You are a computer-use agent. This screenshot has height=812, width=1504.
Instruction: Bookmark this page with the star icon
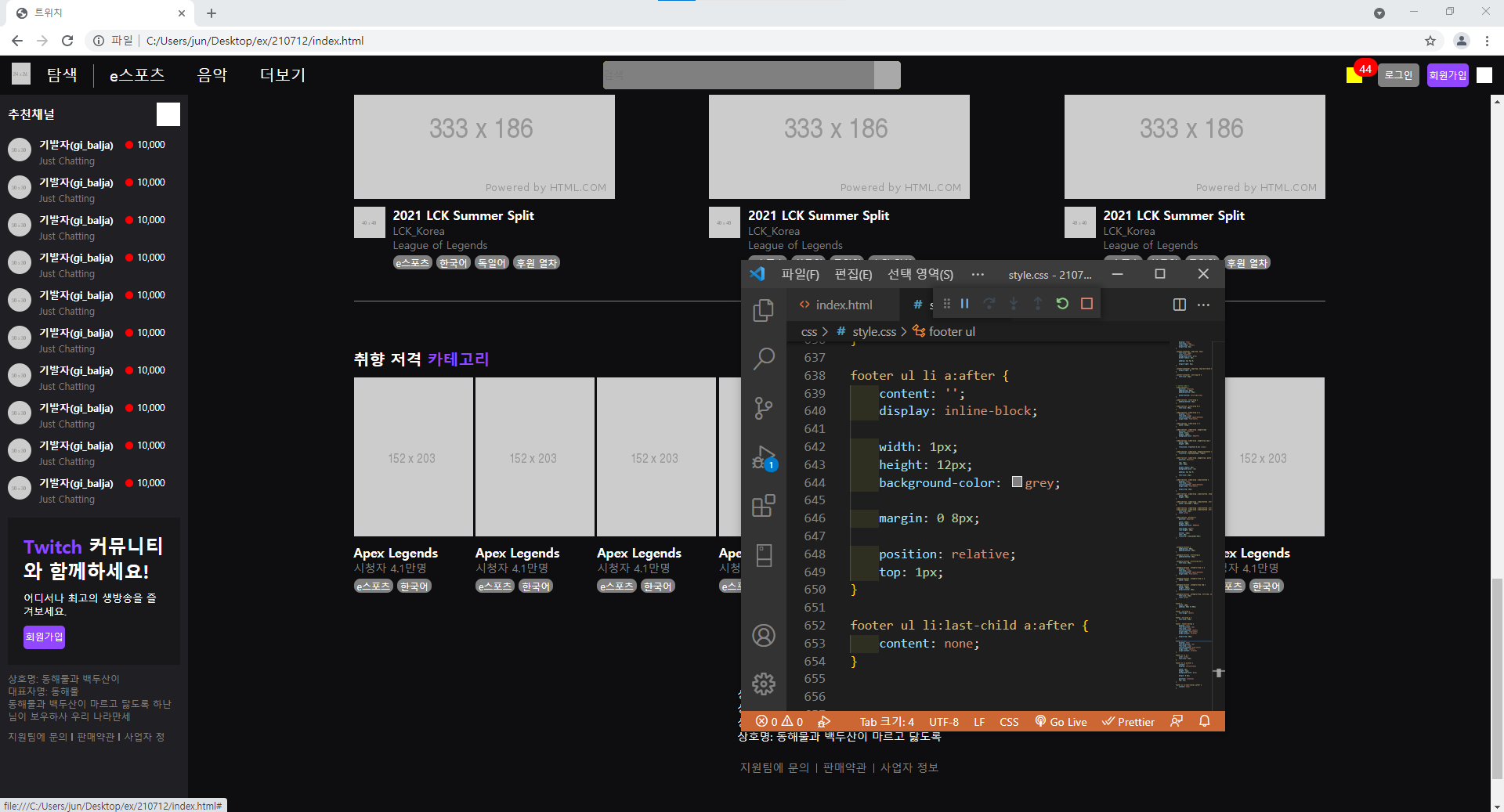tap(1430, 41)
